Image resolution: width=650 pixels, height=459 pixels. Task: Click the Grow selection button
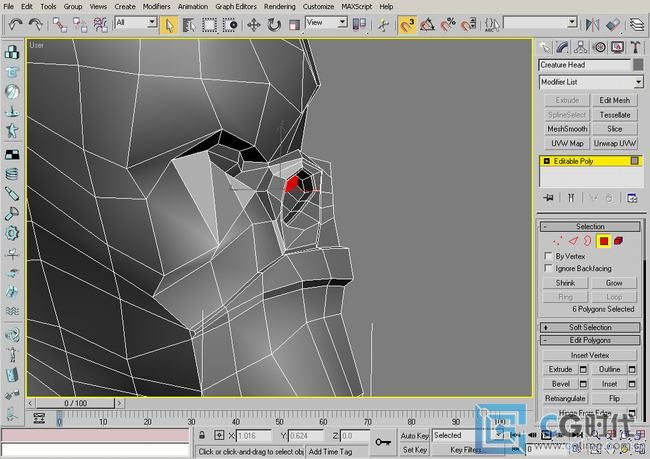pyautogui.click(x=614, y=283)
